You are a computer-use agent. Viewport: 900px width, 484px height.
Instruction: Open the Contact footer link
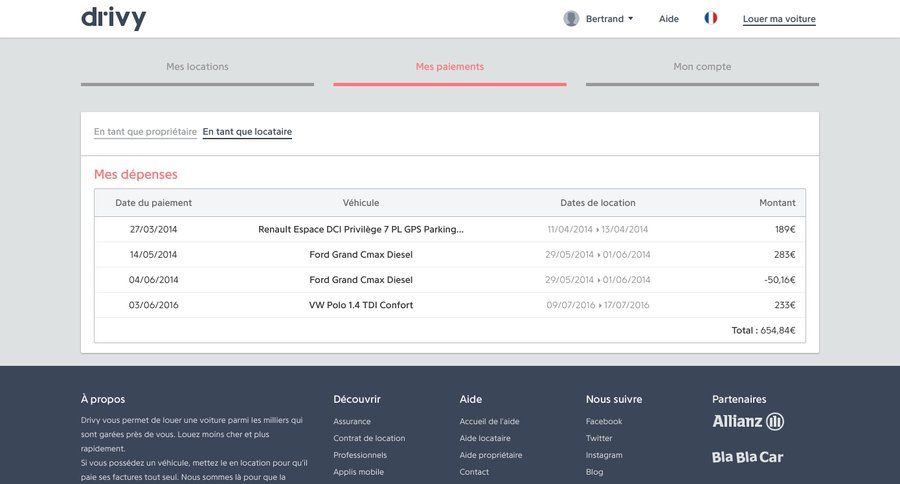[x=474, y=472]
